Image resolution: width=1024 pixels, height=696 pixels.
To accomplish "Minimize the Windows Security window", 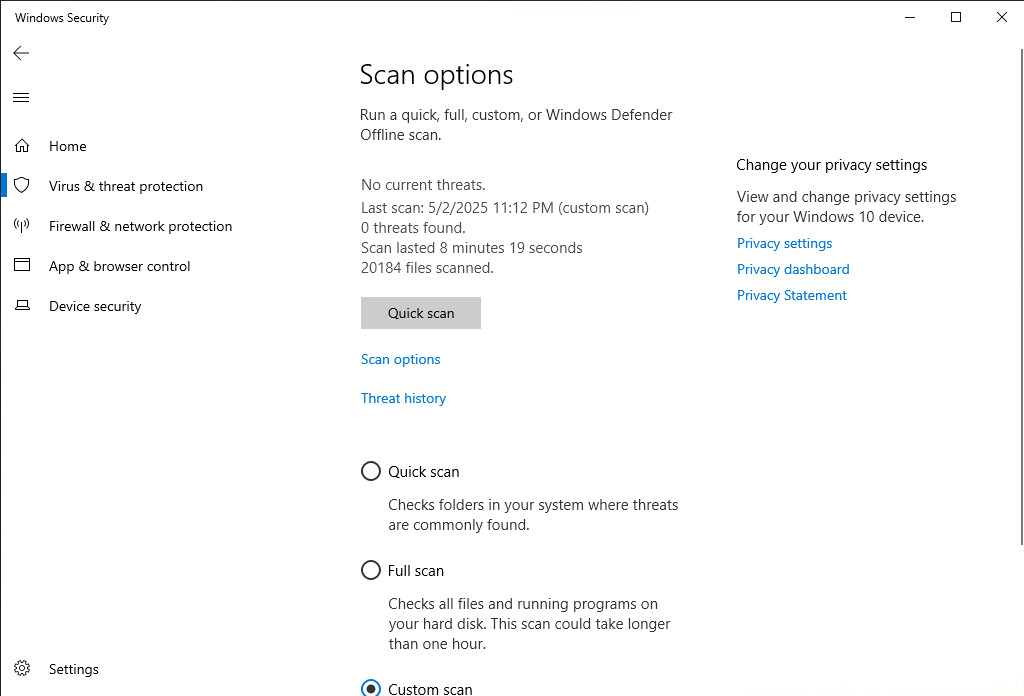I will point(910,18).
